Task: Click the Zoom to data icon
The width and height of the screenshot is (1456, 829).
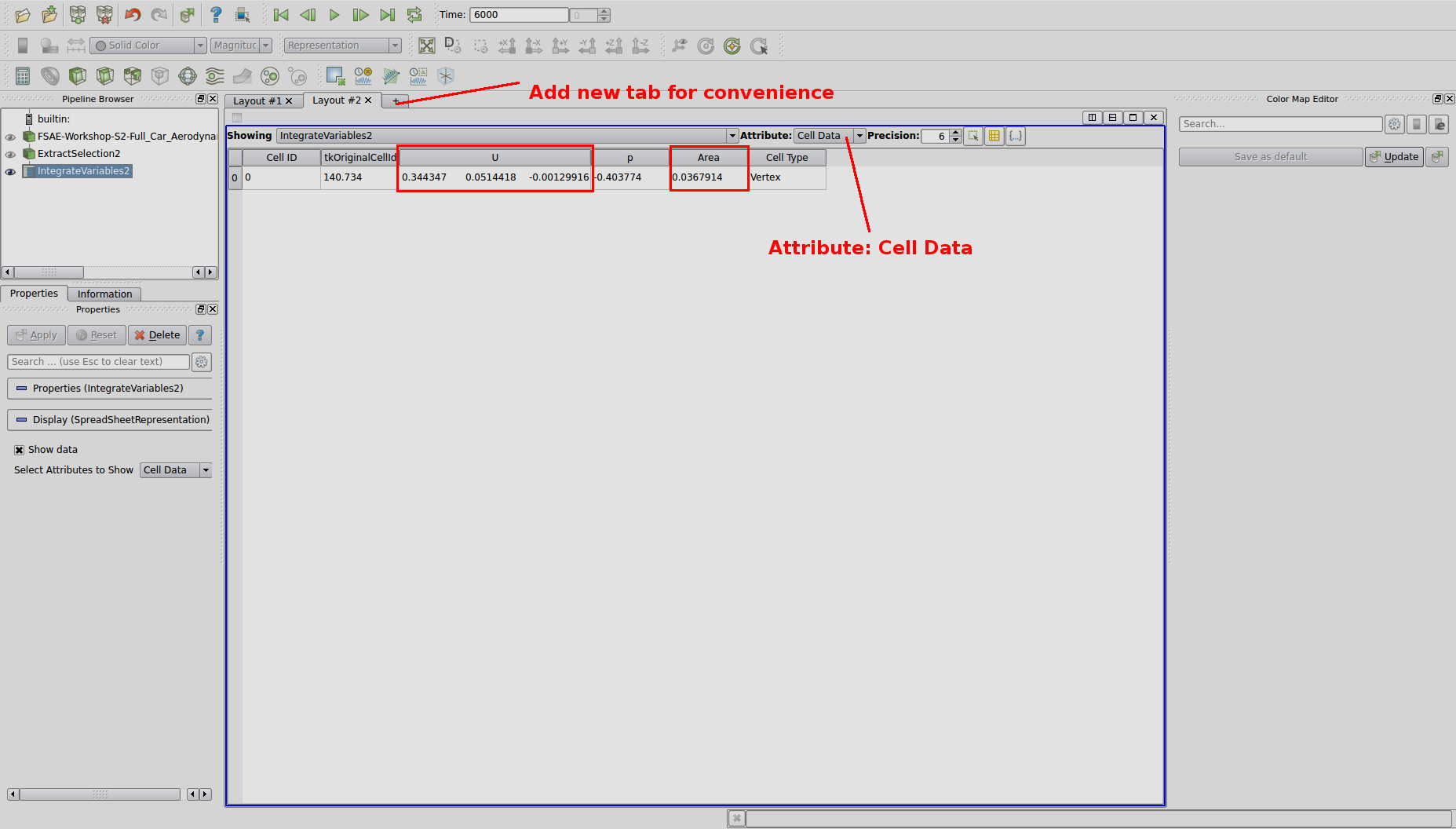Action: (x=454, y=46)
